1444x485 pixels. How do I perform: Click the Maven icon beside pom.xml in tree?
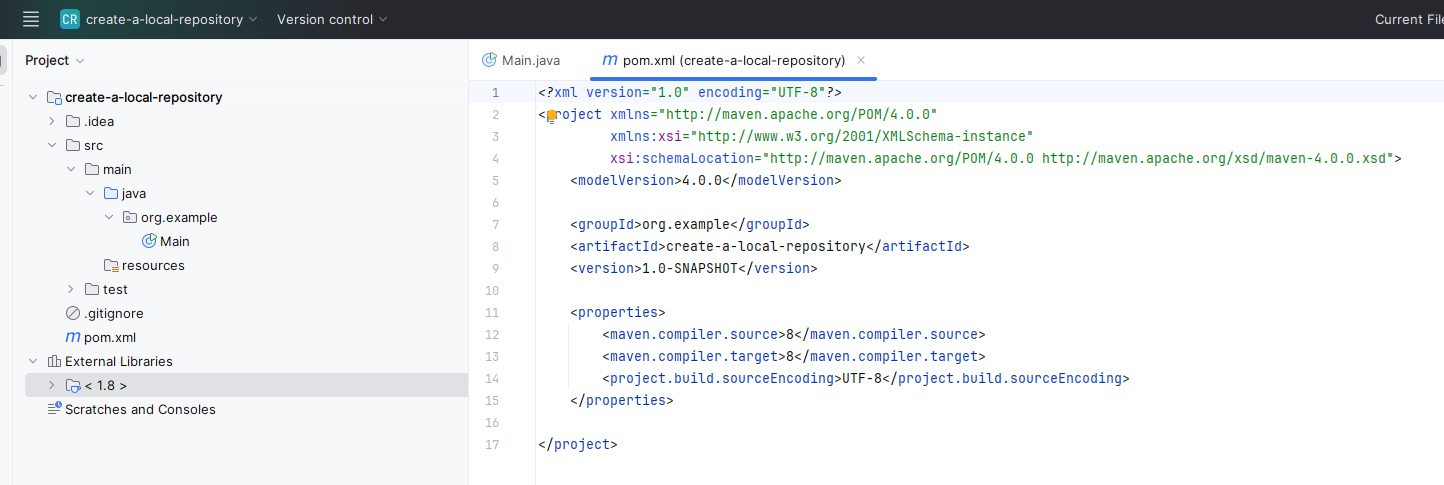[x=73, y=337]
